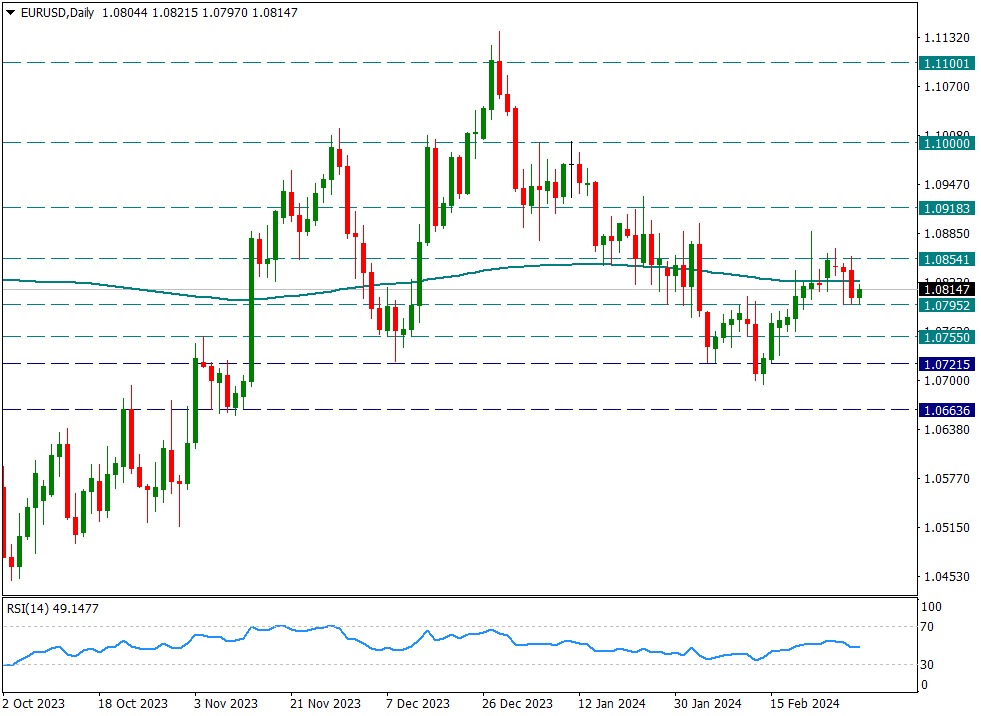981x716 pixels.
Task: Select the OHLC values 1.08044 1.08215 1.07970 1.08147
Action: [x=200, y=13]
